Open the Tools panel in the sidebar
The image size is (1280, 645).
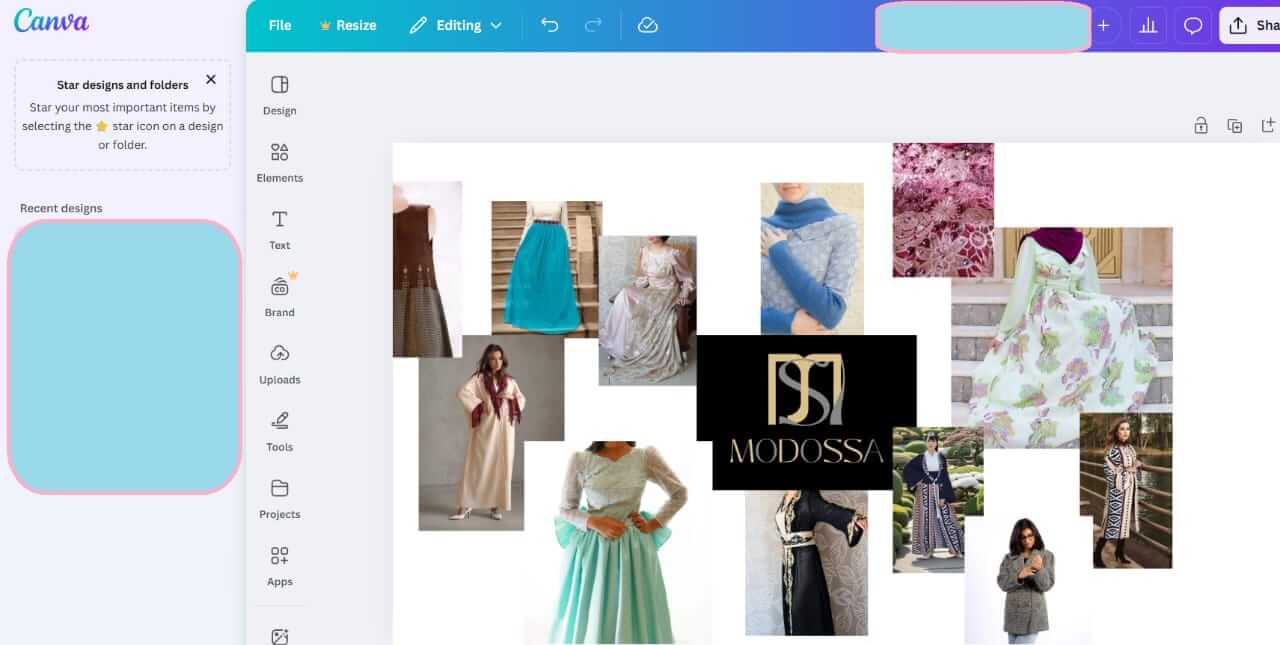pos(279,430)
